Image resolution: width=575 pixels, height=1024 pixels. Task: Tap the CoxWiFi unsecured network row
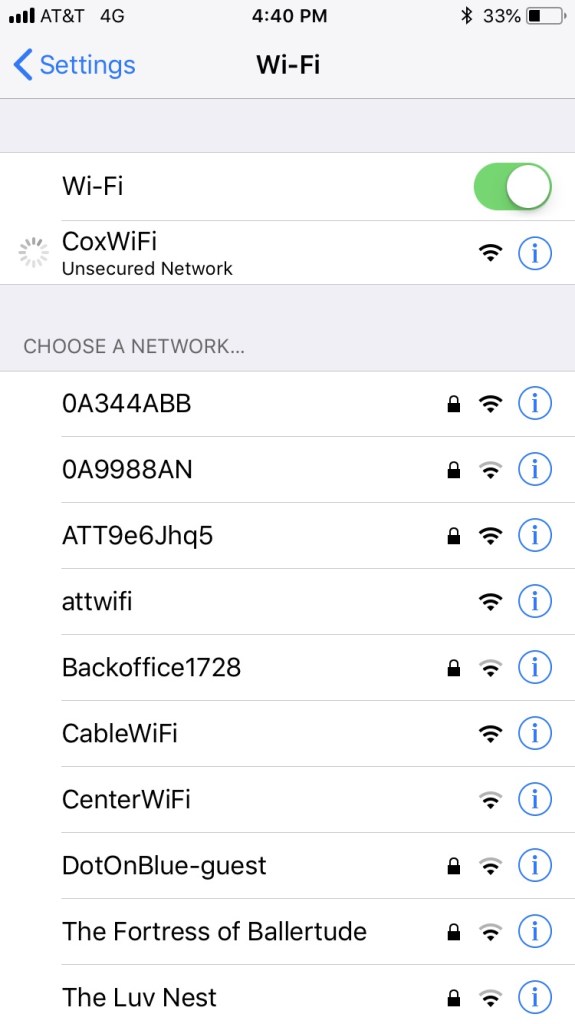click(x=288, y=253)
